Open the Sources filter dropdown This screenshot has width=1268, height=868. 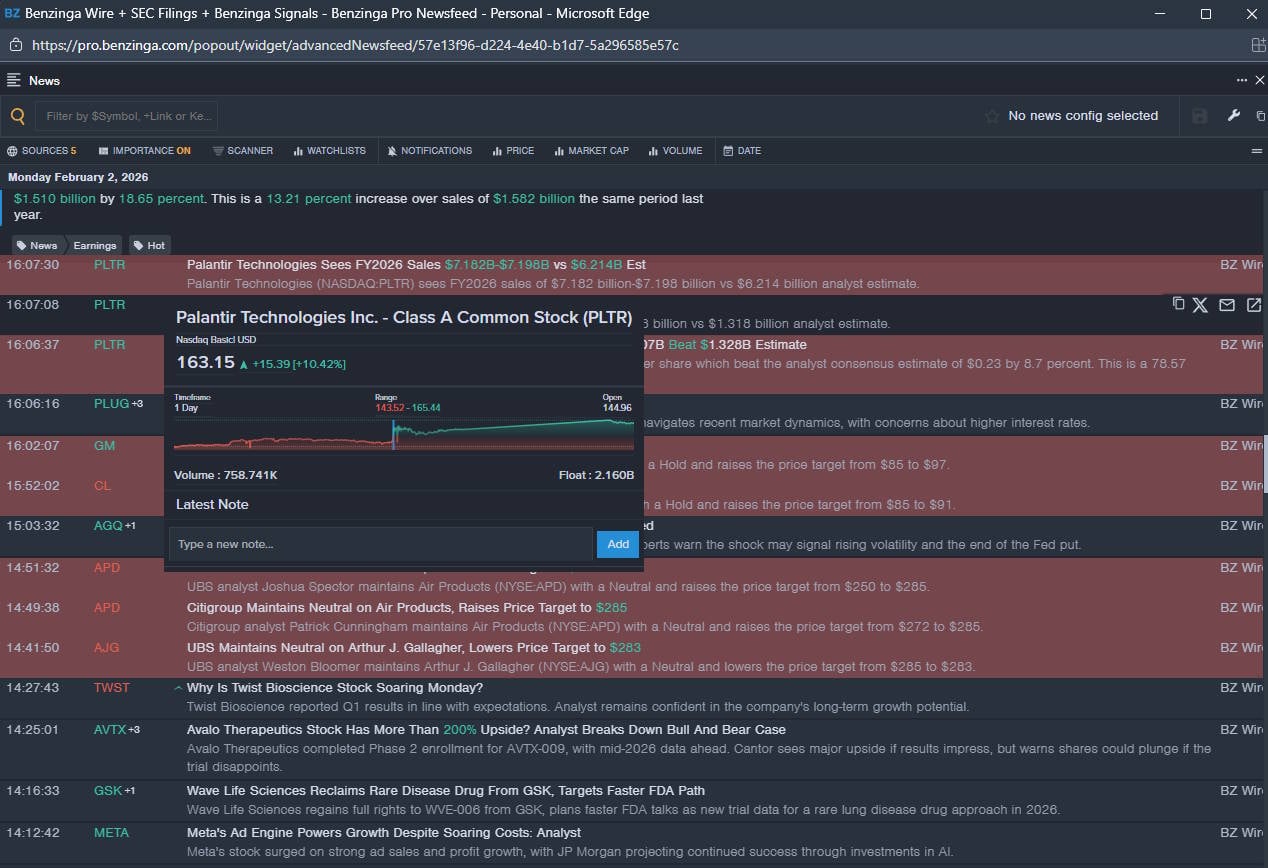[x=42, y=151]
